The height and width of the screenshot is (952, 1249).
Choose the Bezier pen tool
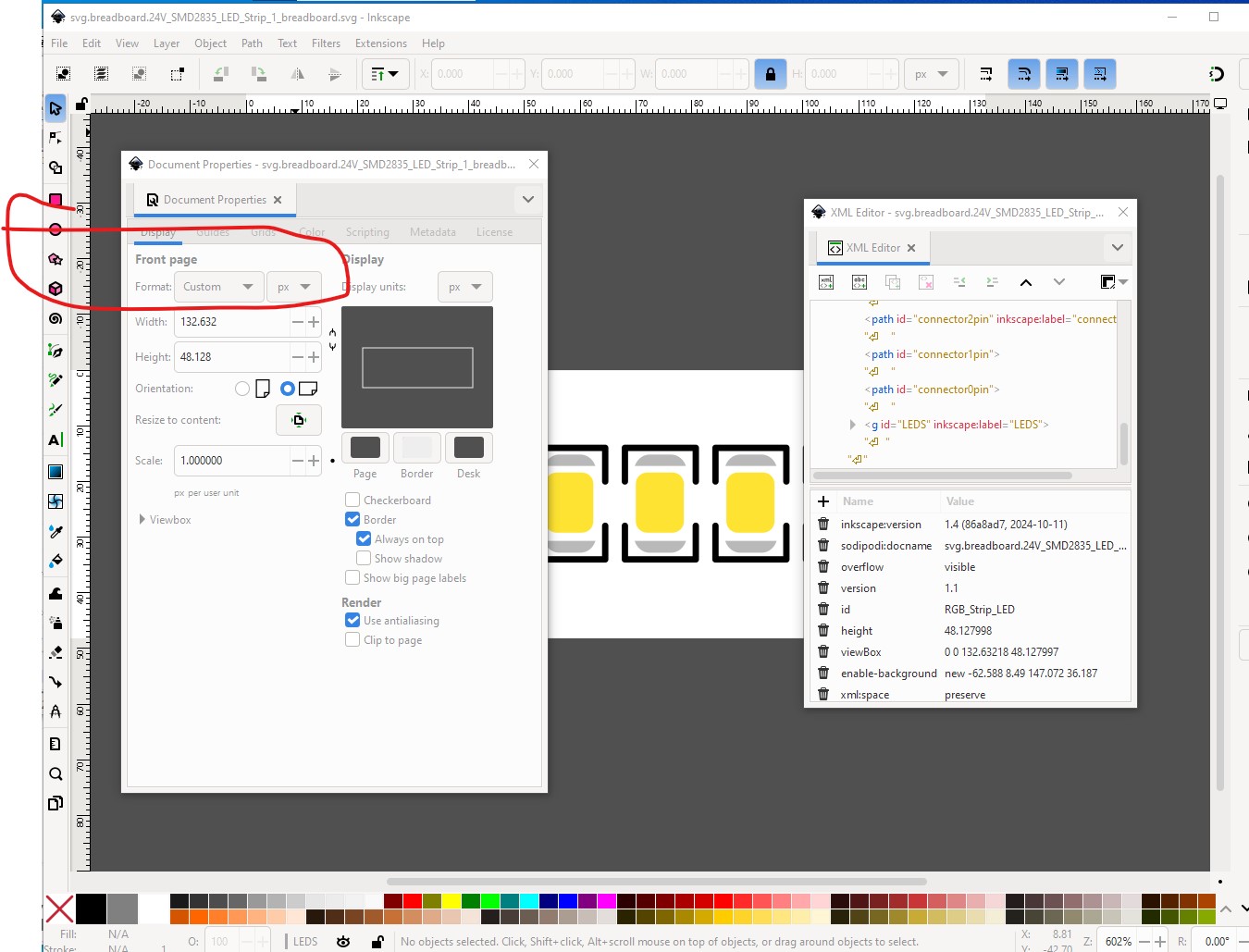56,351
